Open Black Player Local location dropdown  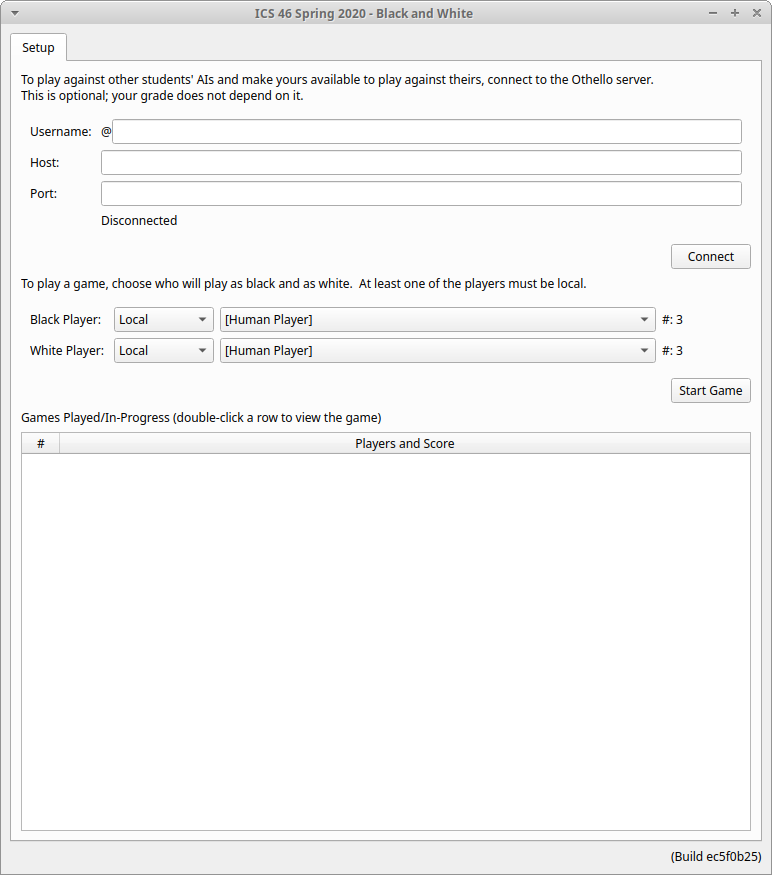[164, 320]
